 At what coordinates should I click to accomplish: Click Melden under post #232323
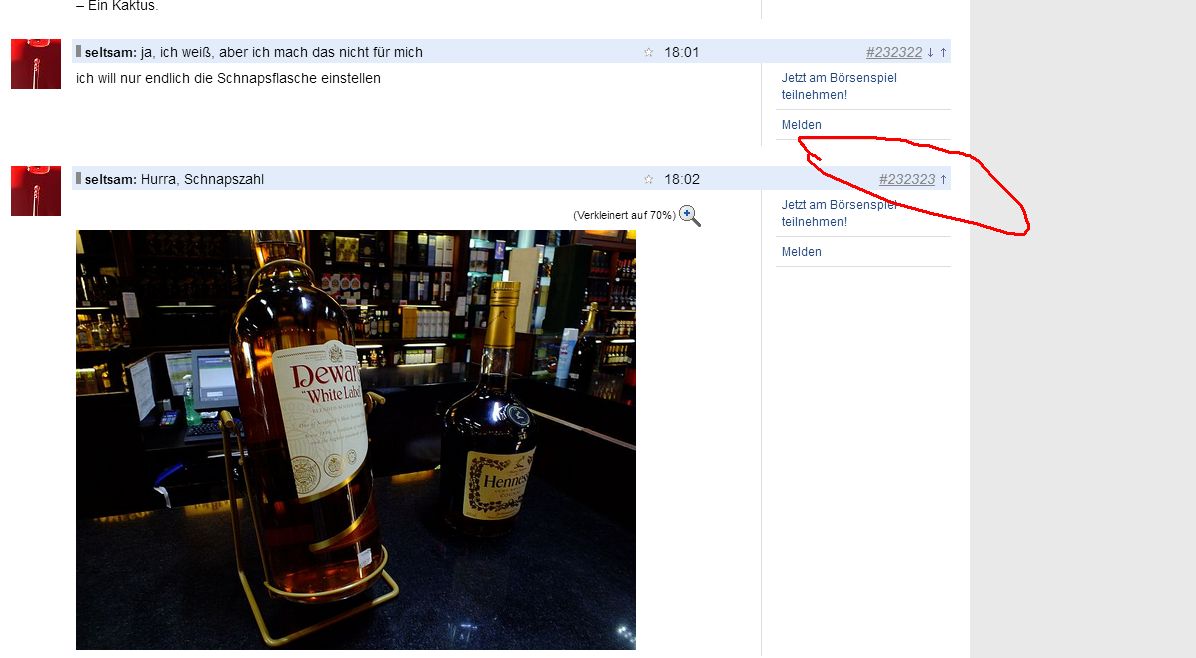tap(802, 252)
